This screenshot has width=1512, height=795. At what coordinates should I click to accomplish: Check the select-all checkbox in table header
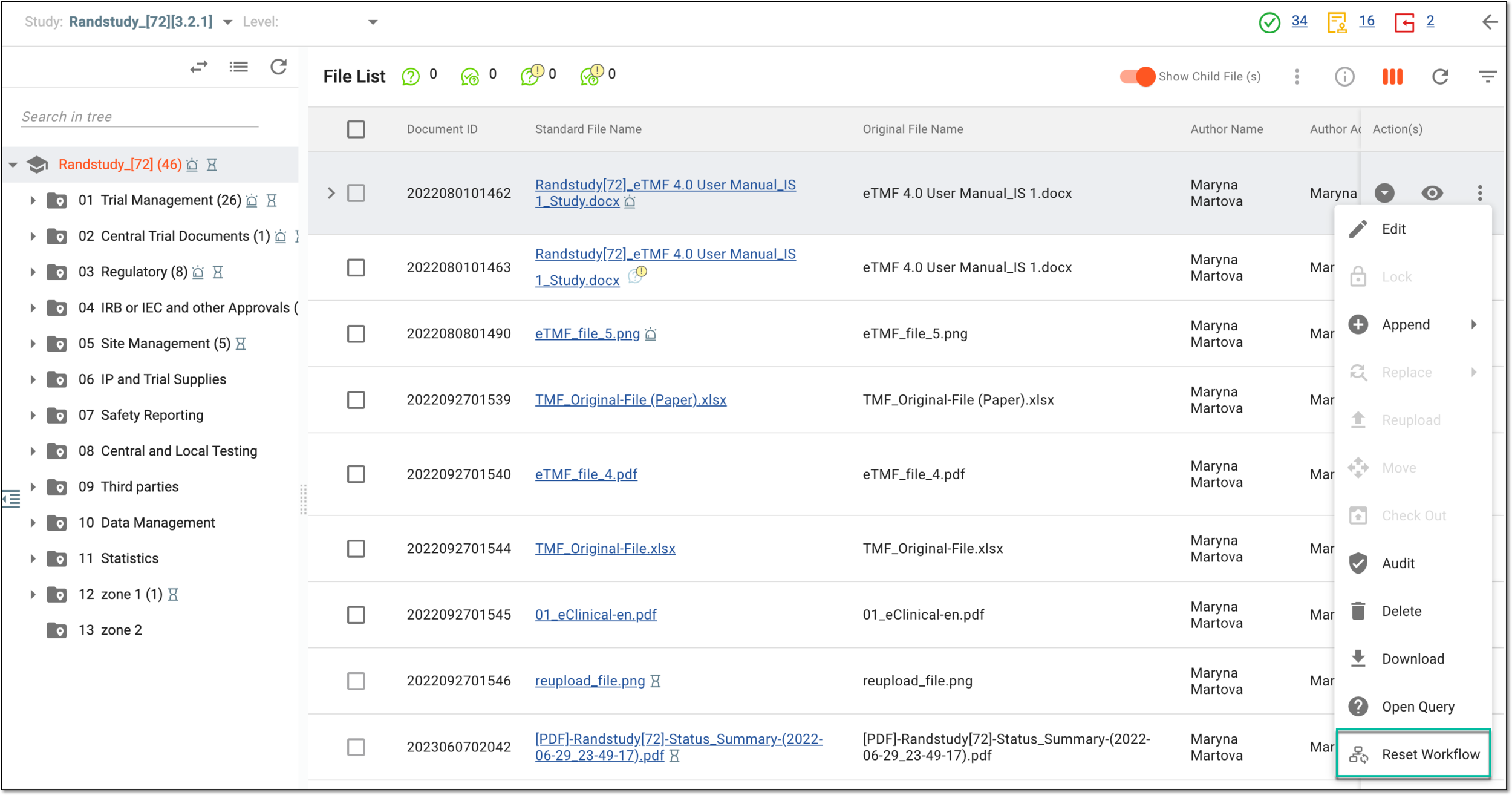pos(356,129)
